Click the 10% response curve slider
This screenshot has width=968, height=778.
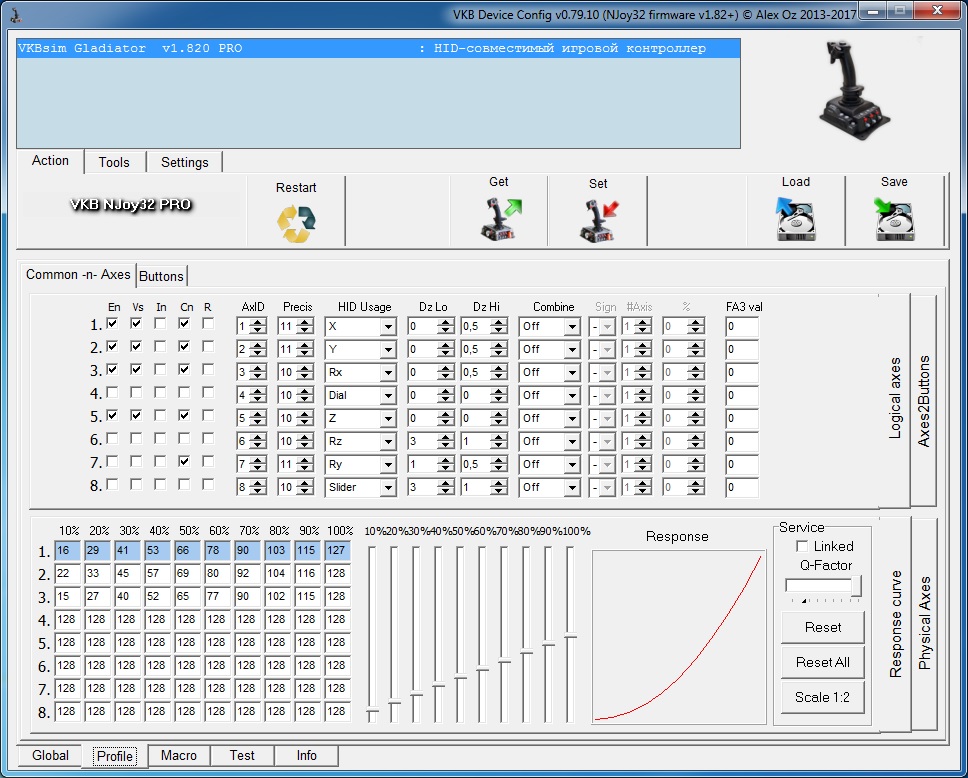tap(372, 712)
